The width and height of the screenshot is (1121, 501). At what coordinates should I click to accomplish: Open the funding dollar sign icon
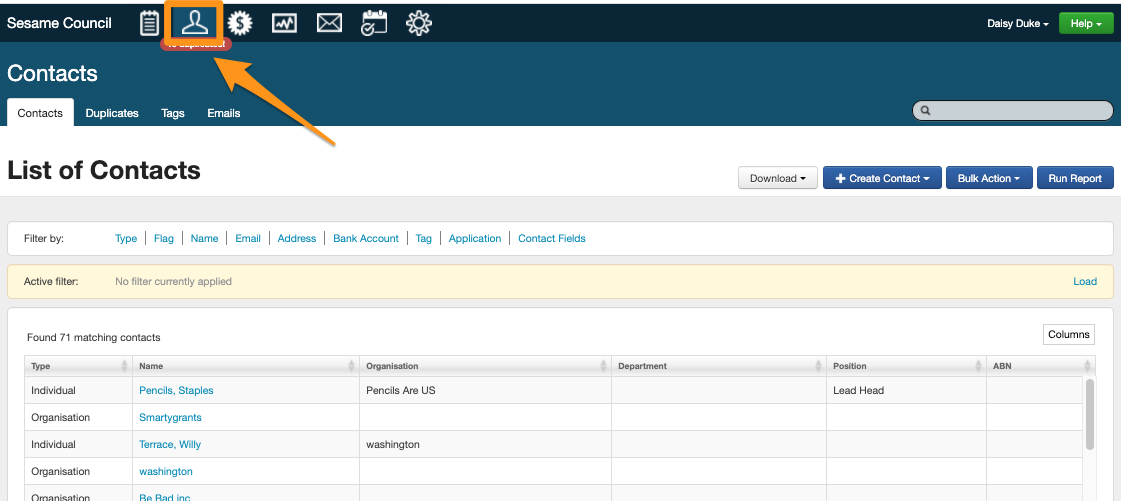point(239,22)
